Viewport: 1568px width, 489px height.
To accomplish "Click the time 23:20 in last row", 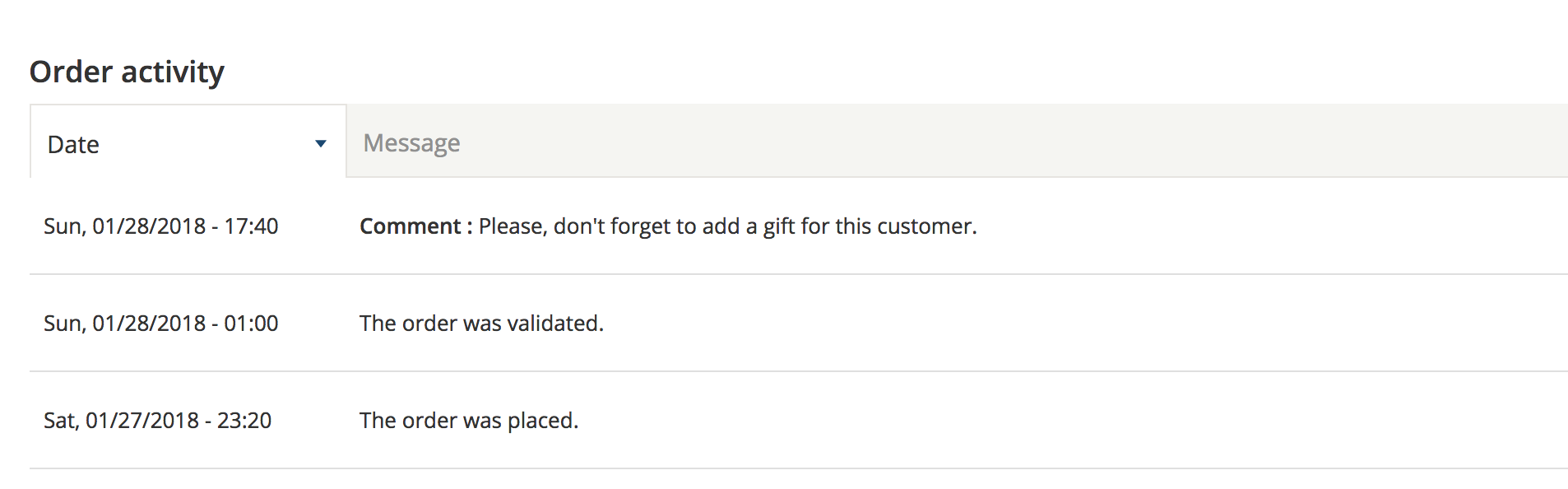I will click(244, 420).
